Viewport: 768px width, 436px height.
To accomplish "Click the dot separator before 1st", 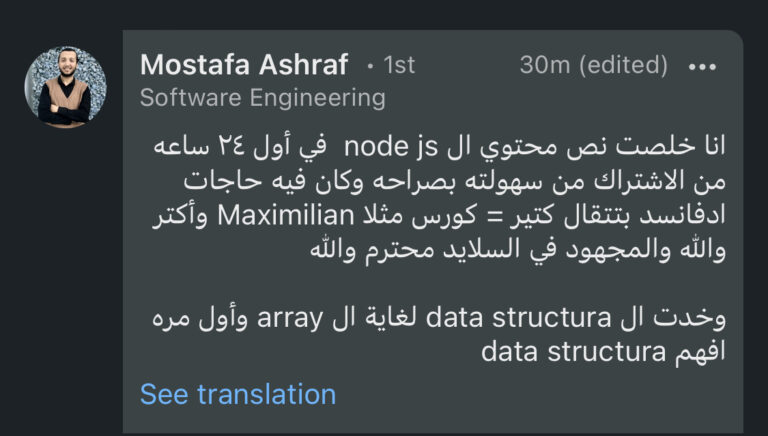I will point(370,66).
